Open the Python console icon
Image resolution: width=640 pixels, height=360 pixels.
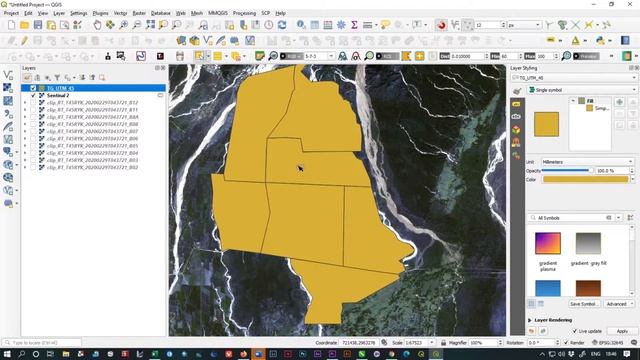(600, 40)
